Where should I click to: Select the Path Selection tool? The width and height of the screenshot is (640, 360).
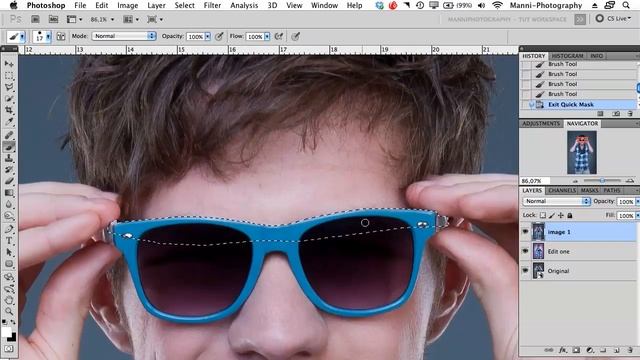tap(9, 252)
